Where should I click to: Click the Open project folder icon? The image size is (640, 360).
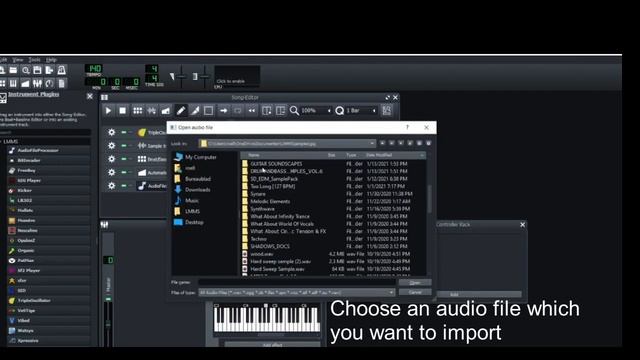(x=13, y=70)
